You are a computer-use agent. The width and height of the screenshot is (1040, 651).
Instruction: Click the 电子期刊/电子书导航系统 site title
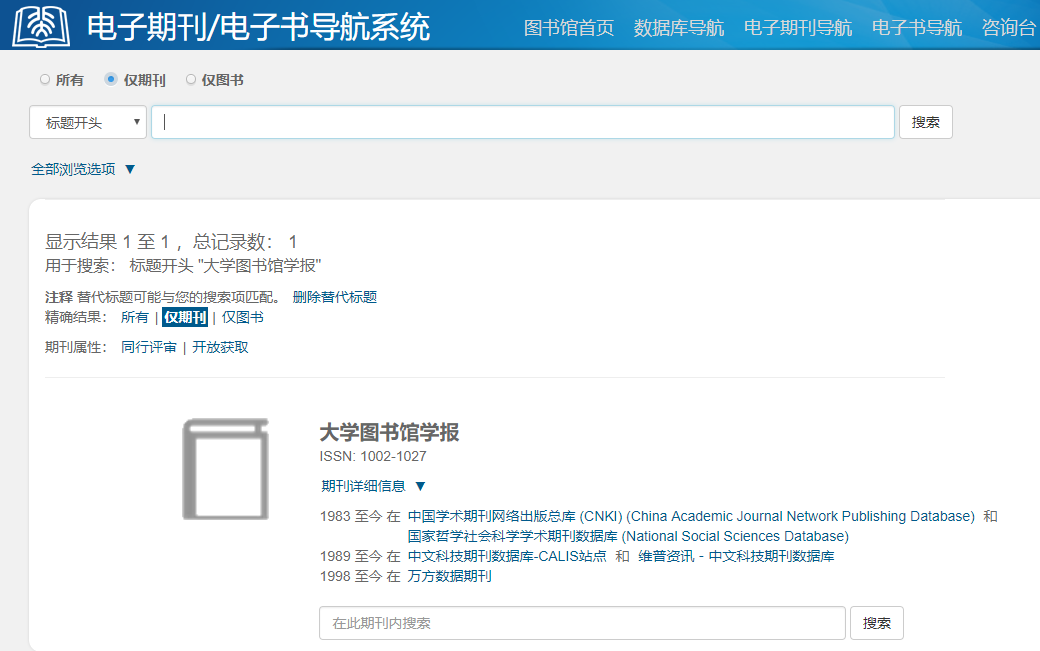(x=259, y=28)
